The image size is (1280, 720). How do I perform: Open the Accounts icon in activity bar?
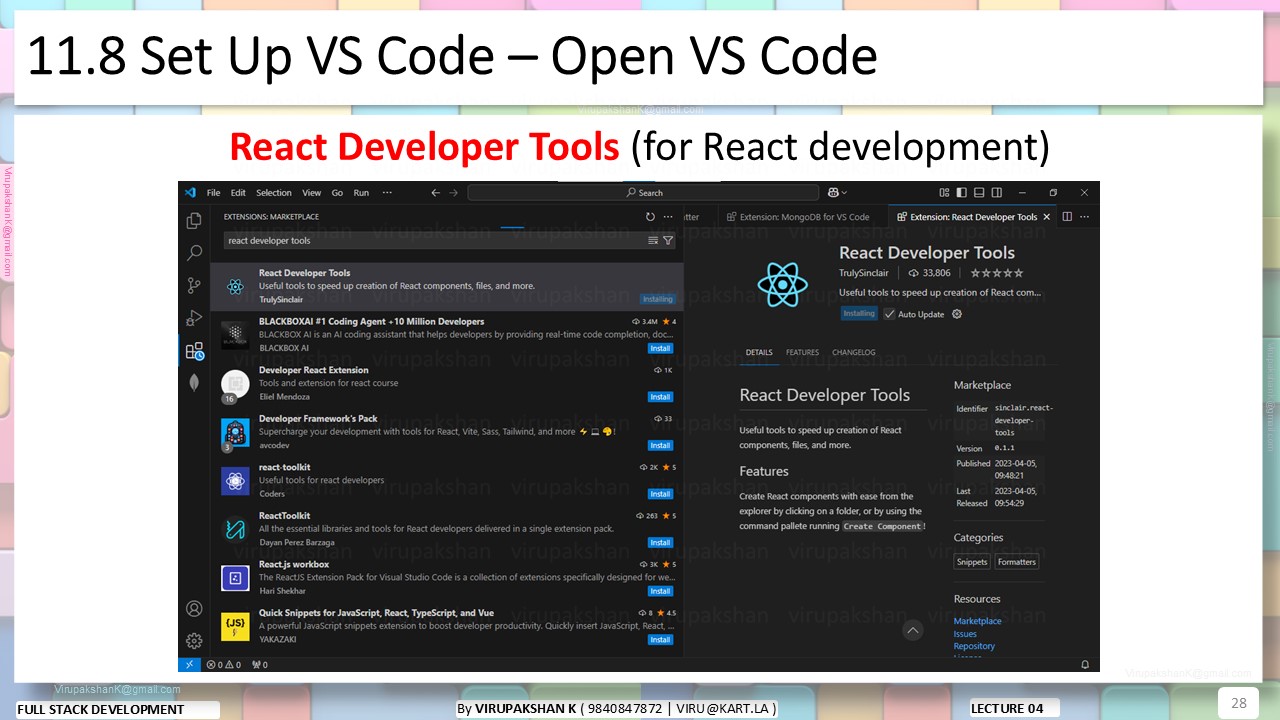194,609
